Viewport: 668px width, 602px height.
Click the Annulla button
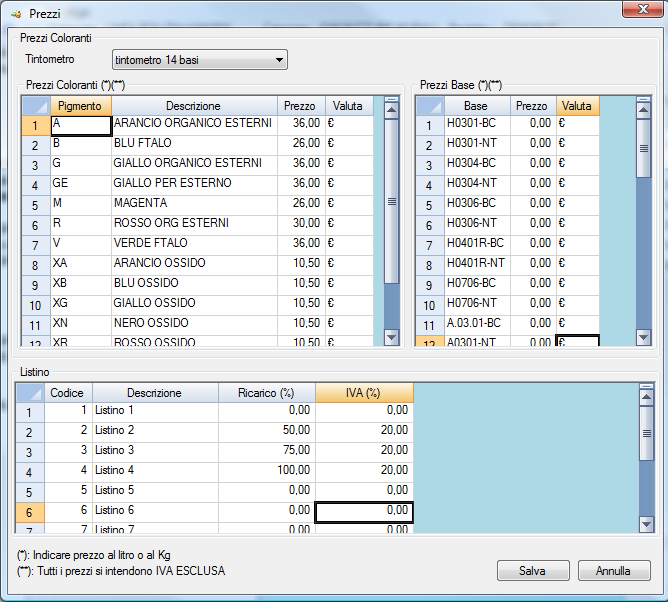pyautogui.click(x=614, y=570)
